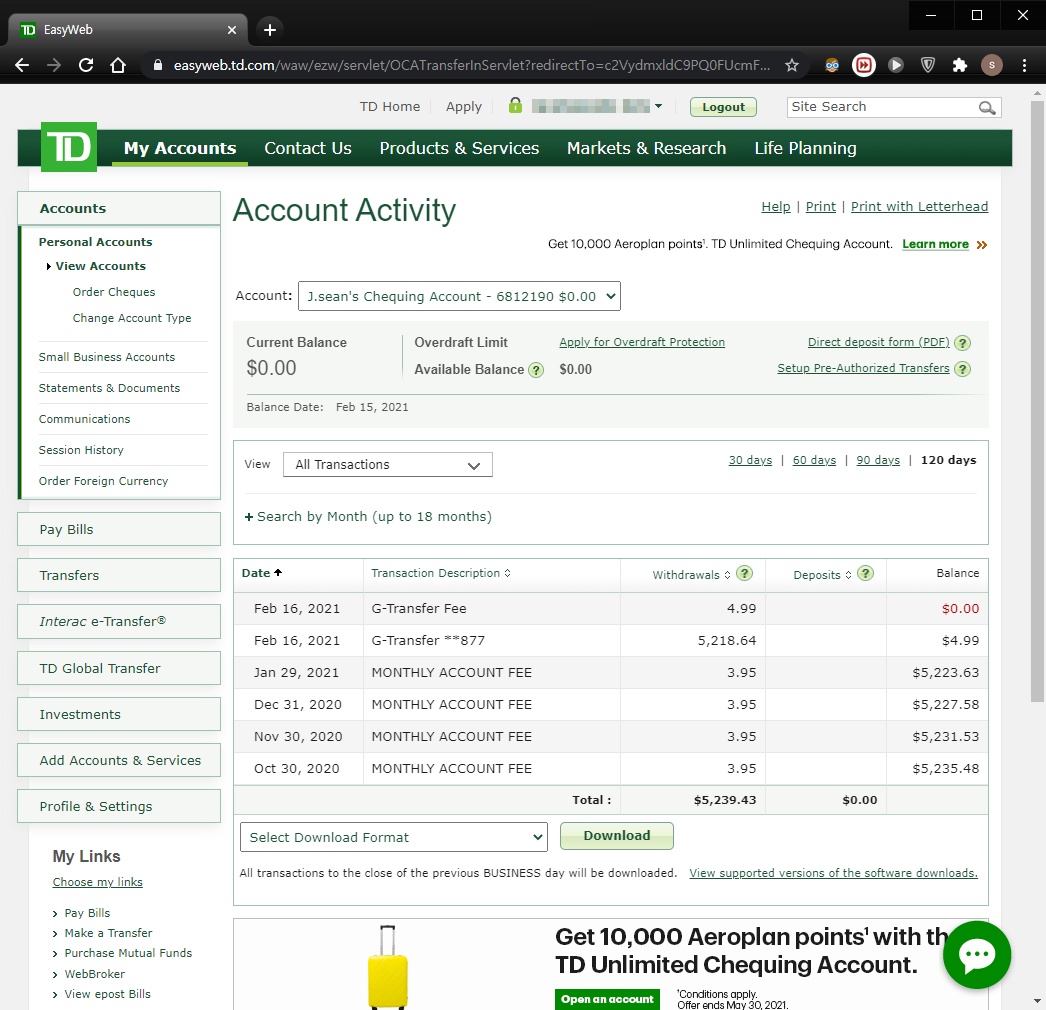Screen dimensions: 1046x1010
Task: Show last 30 days of transactions
Action: point(750,460)
